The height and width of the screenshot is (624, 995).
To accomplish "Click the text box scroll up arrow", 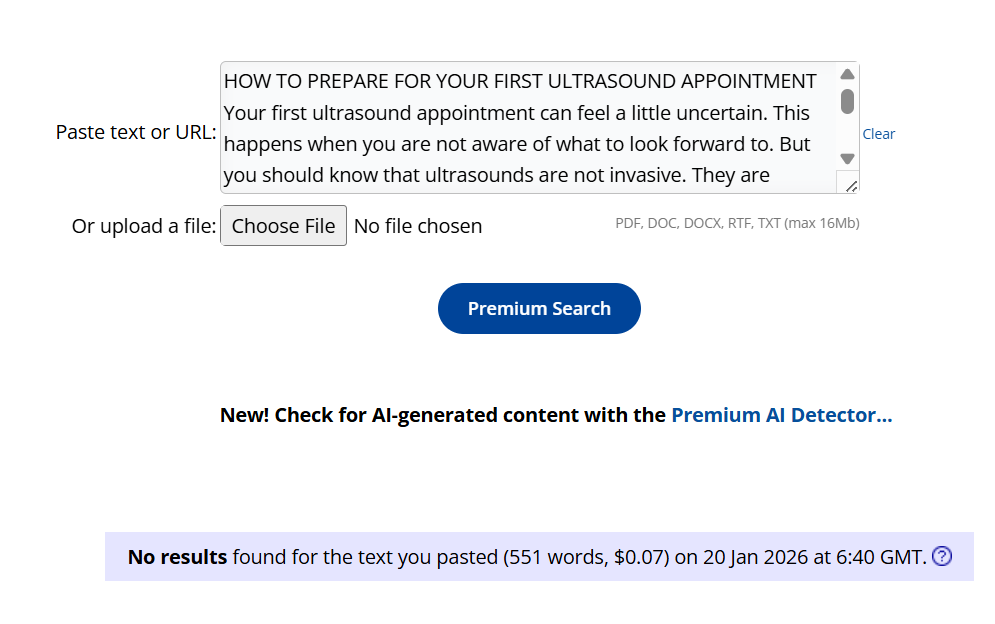I will [x=847, y=75].
